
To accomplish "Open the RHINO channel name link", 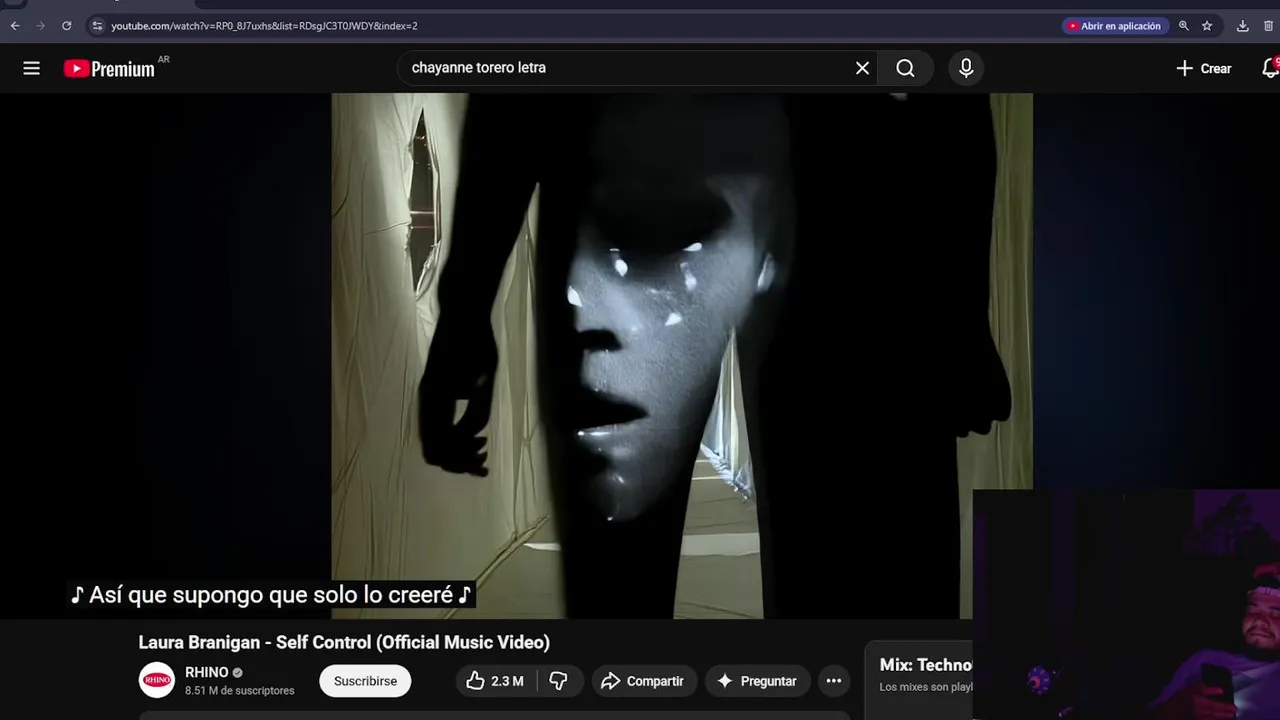I will click(207, 672).
